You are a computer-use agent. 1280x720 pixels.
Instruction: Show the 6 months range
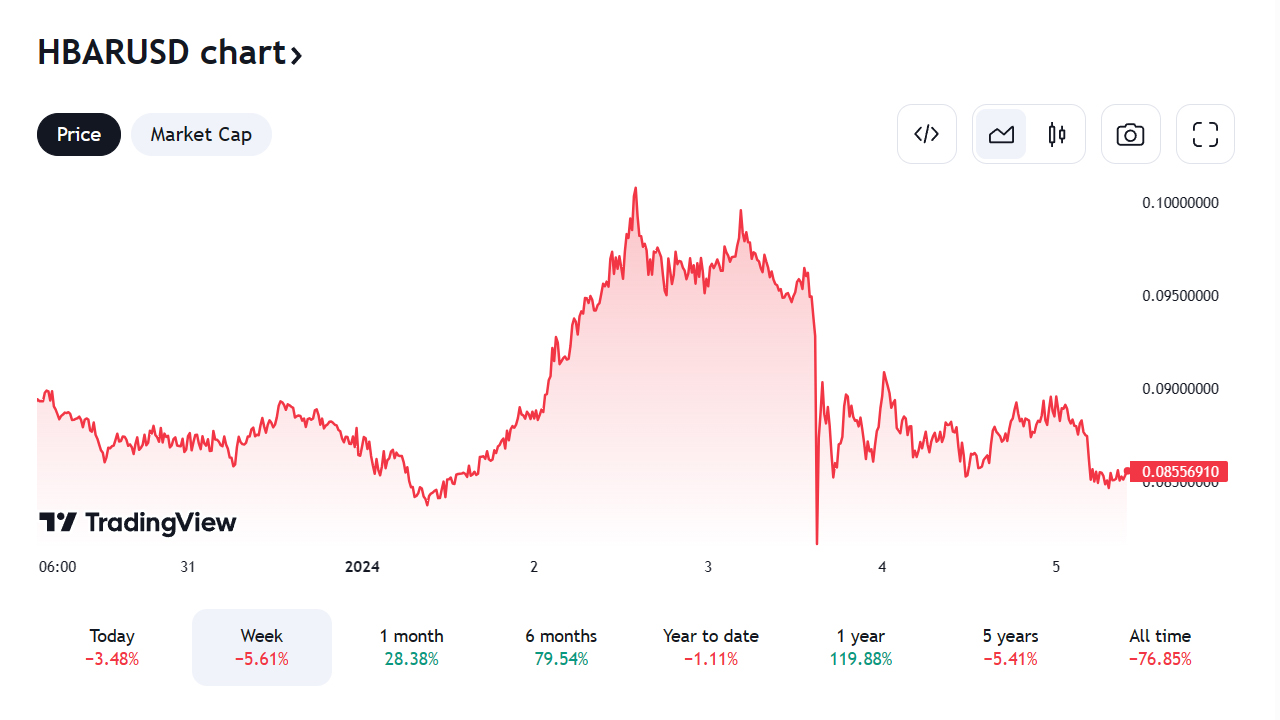click(x=561, y=647)
